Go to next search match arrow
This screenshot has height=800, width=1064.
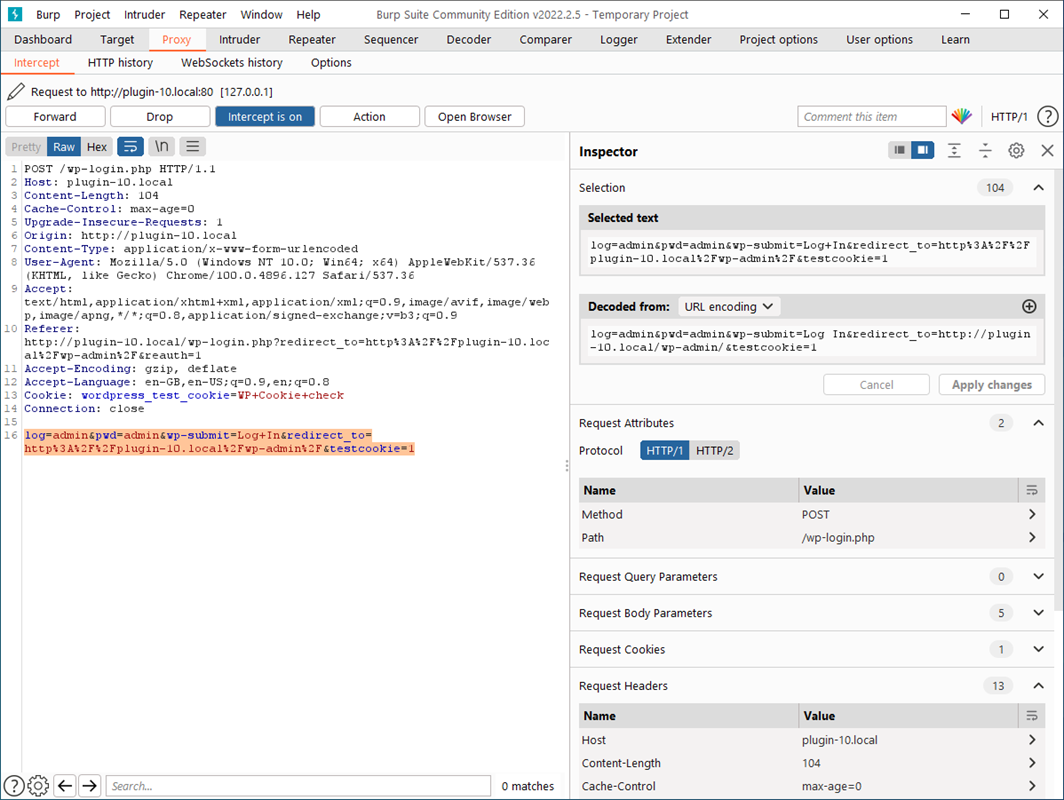pos(90,786)
